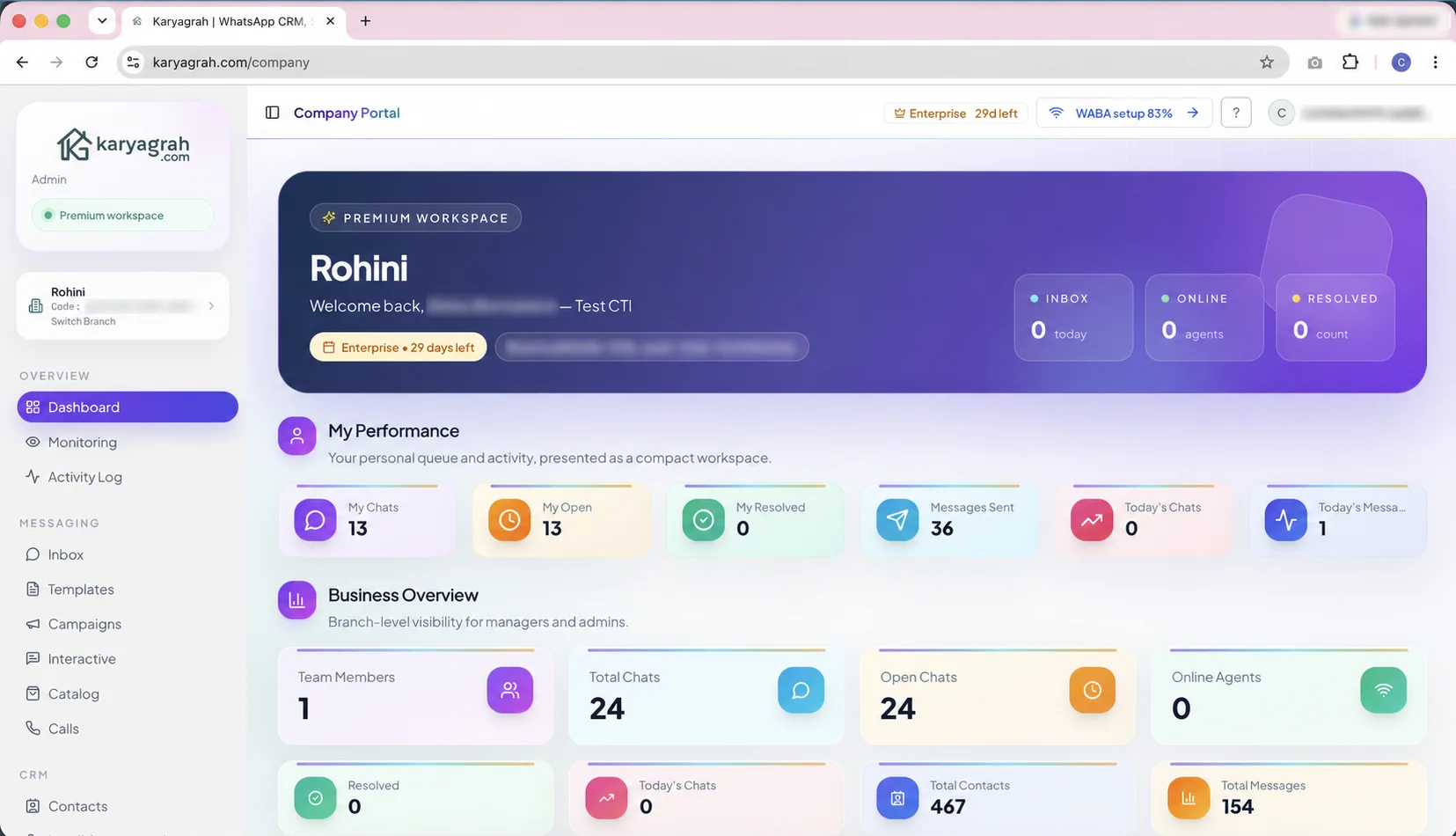Open Dashboard in the sidebar

coord(128,407)
